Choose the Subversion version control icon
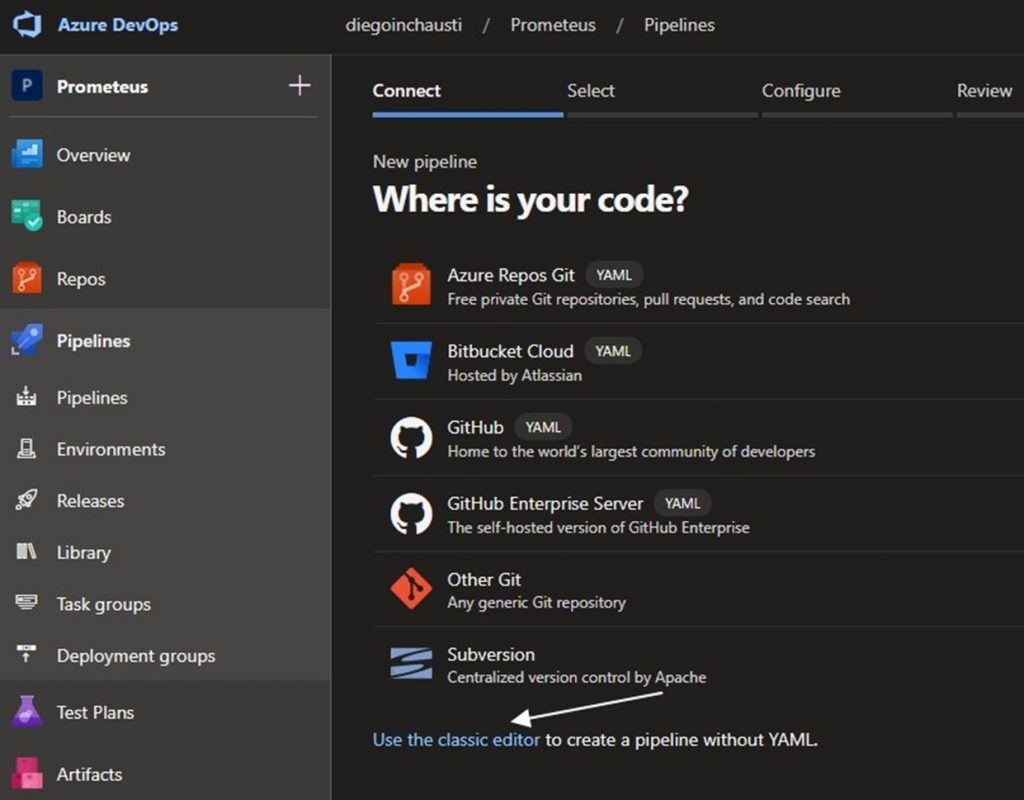This screenshot has height=800, width=1024. pos(409,664)
